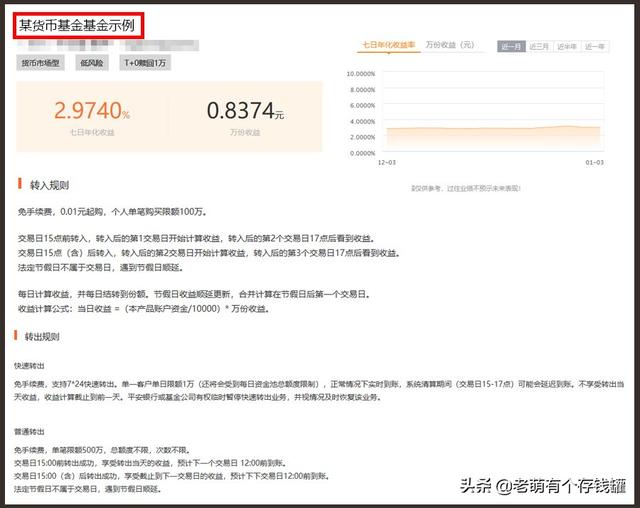Click the 交易日15:00前转出成功 line

coord(151,463)
